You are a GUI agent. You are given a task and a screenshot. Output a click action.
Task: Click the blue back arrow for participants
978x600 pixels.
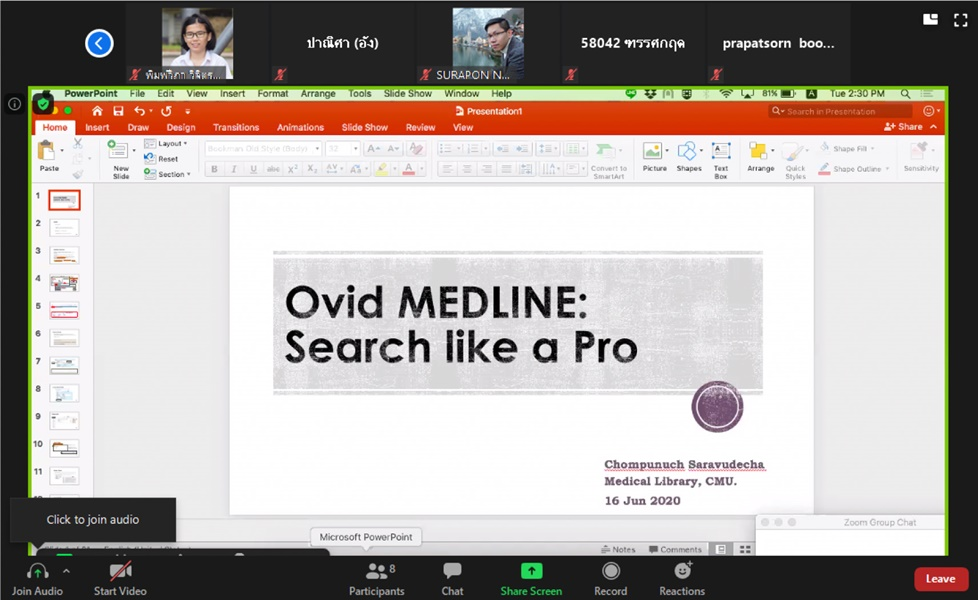pos(99,43)
